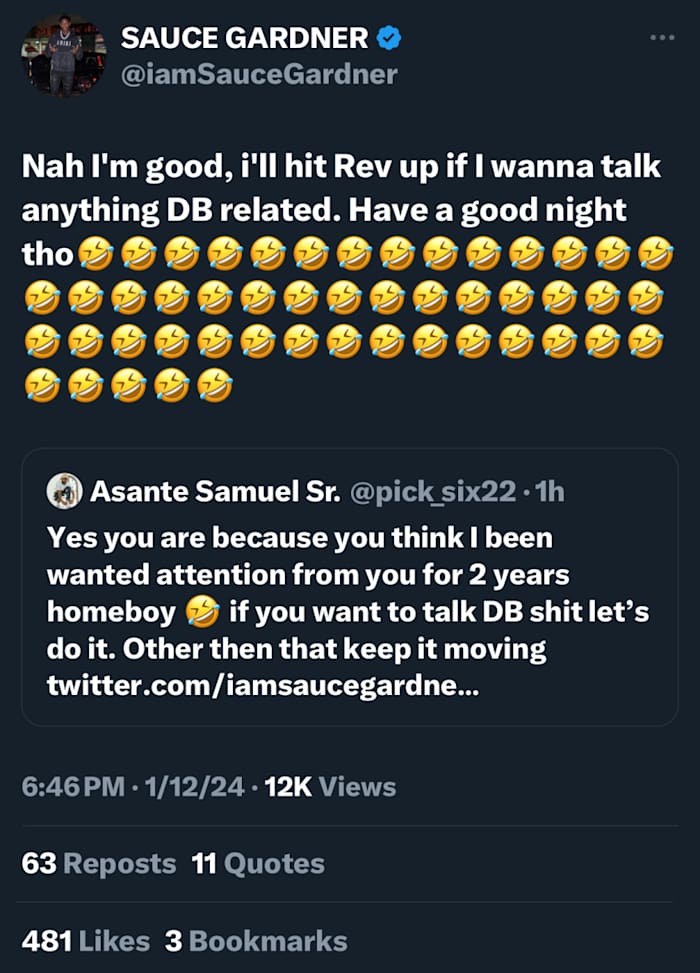Open Sauce Gardner's profile picture
The image size is (700, 973).
63,56
